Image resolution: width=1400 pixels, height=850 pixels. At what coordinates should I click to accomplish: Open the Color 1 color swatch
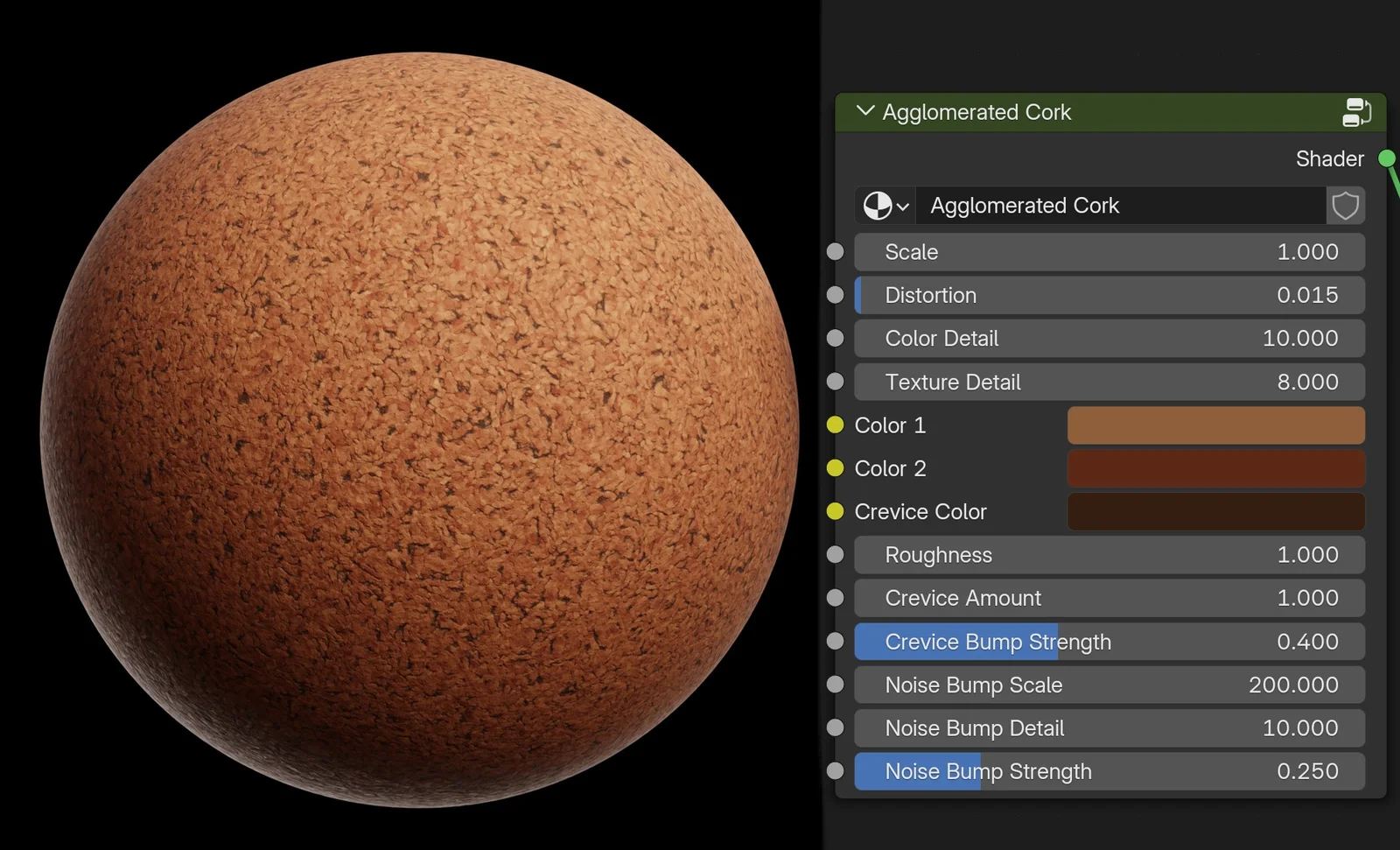[x=1215, y=425]
